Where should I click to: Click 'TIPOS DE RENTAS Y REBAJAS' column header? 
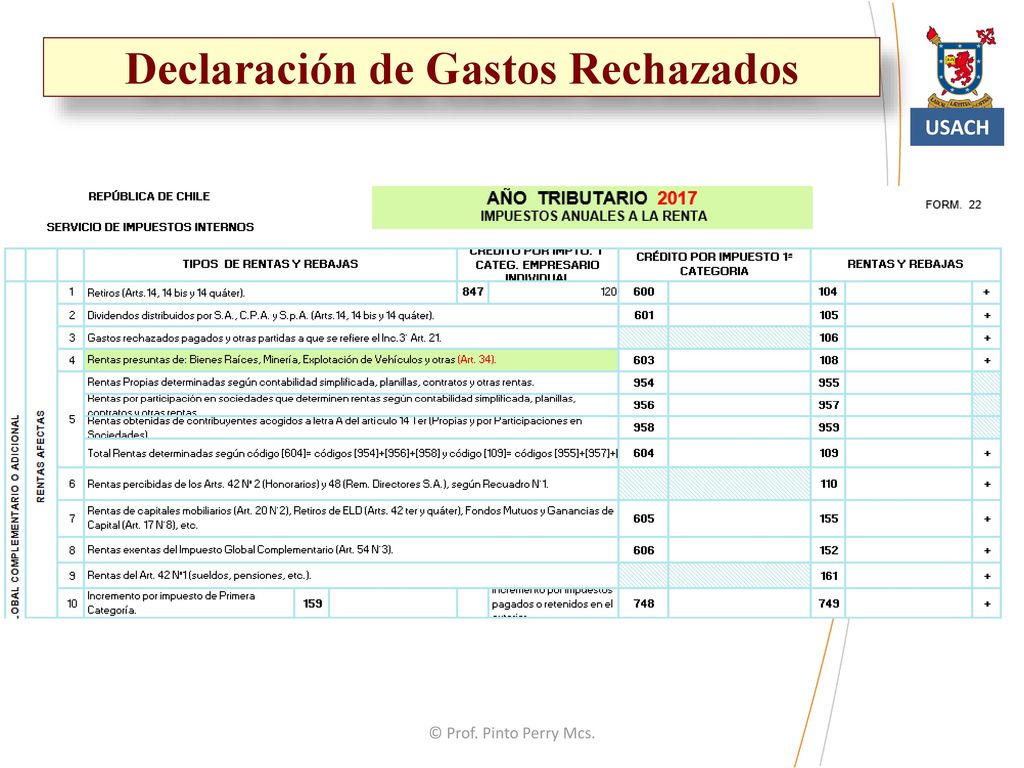(x=270, y=264)
